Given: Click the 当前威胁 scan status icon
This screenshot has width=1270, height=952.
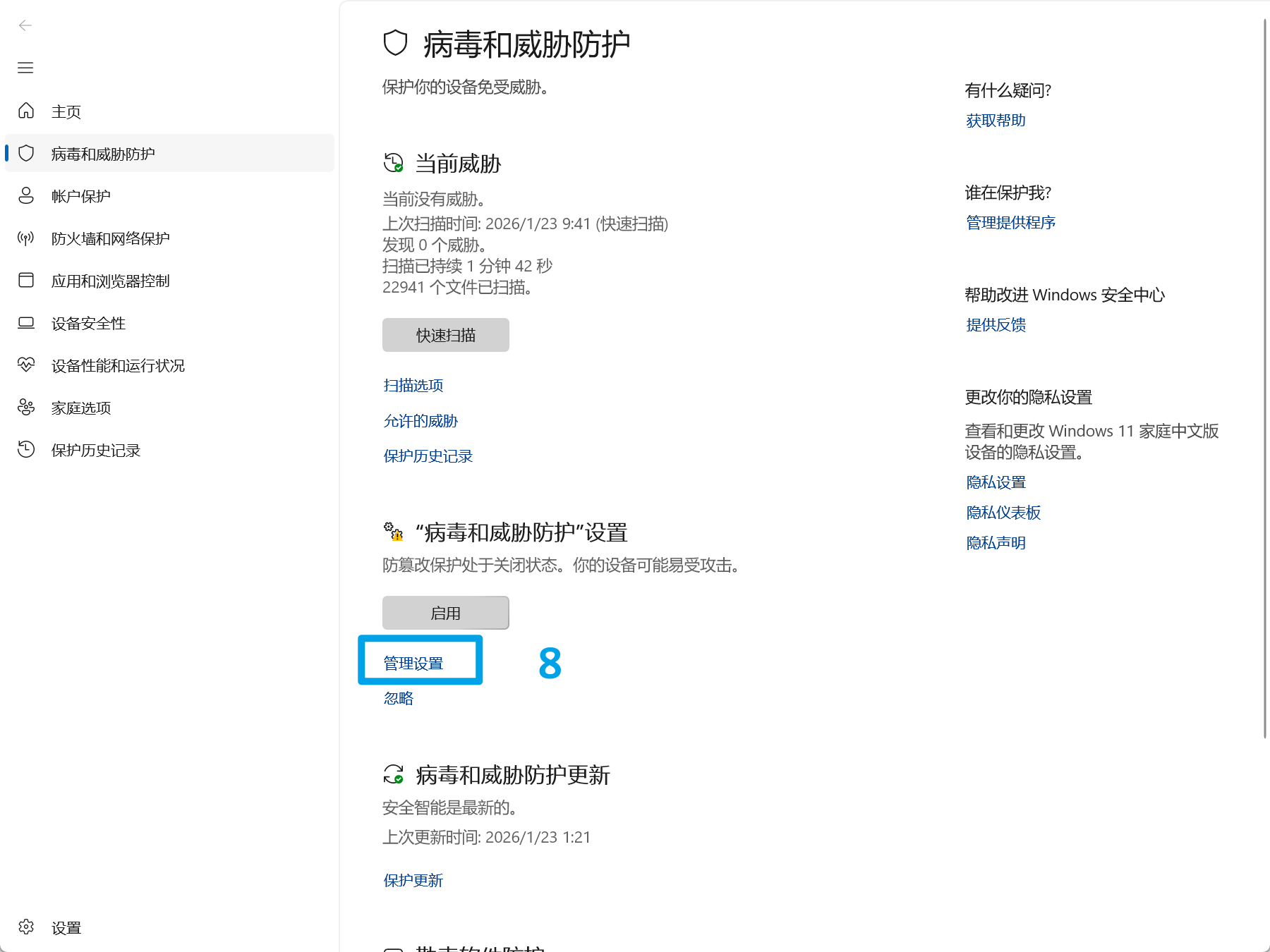Looking at the screenshot, I should pos(394,163).
